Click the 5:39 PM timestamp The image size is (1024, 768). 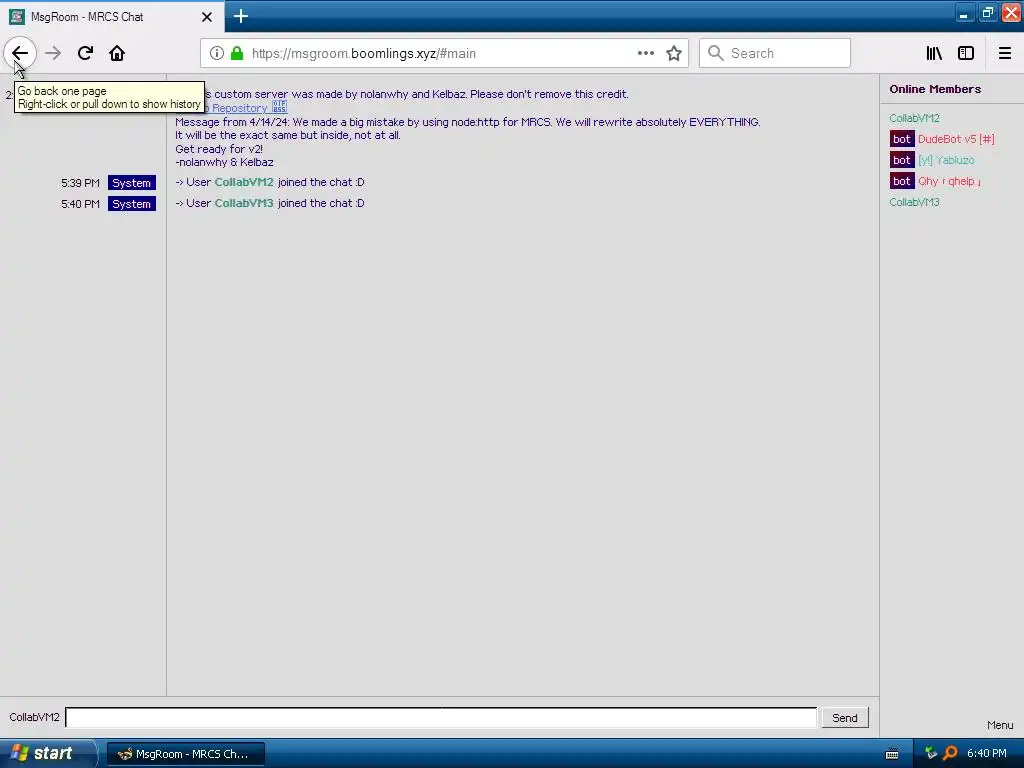(80, 183)
